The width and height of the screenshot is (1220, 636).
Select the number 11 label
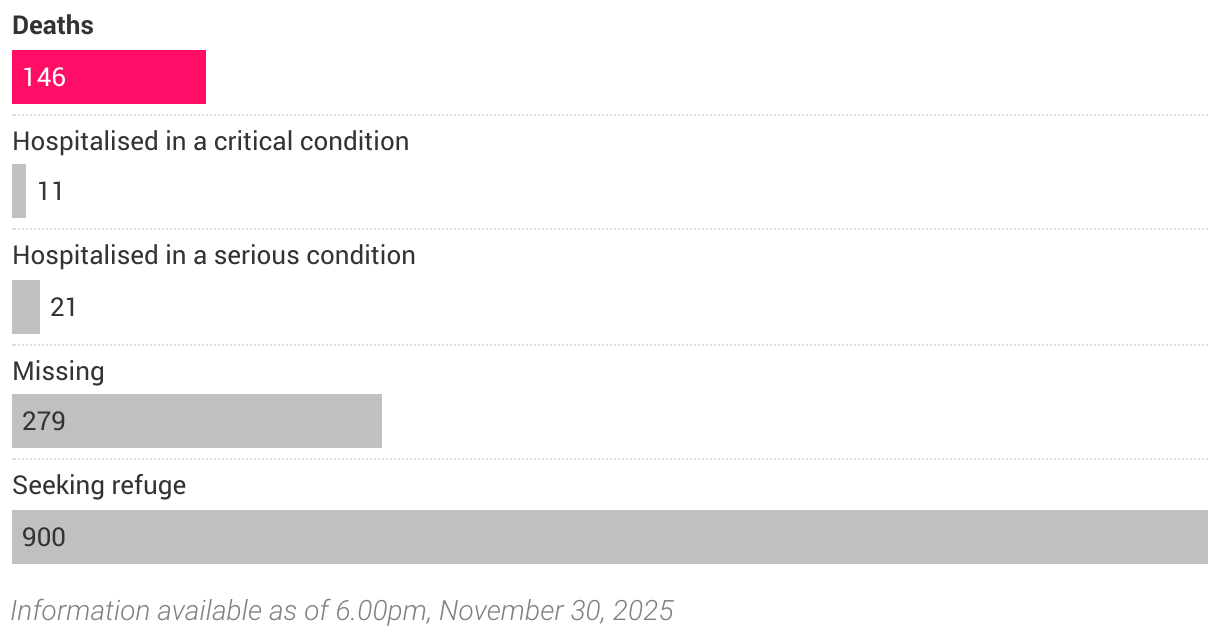coord(51,191)
